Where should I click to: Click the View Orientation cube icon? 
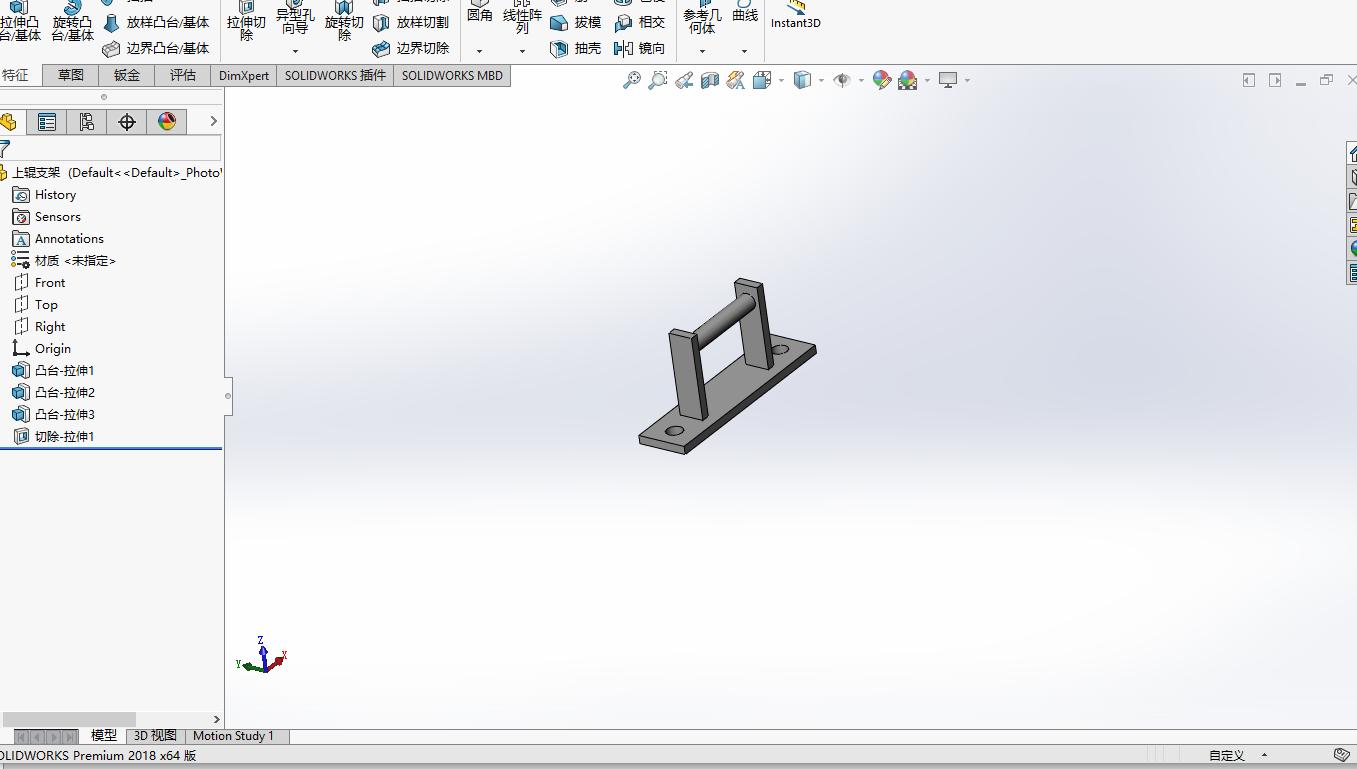tap(762, 80)
